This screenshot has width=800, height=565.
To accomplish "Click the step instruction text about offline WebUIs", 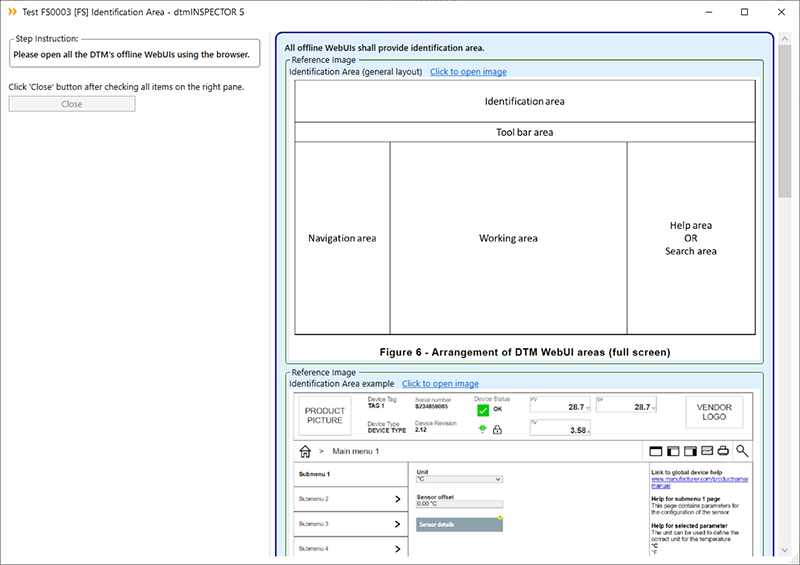I will 132,55.
